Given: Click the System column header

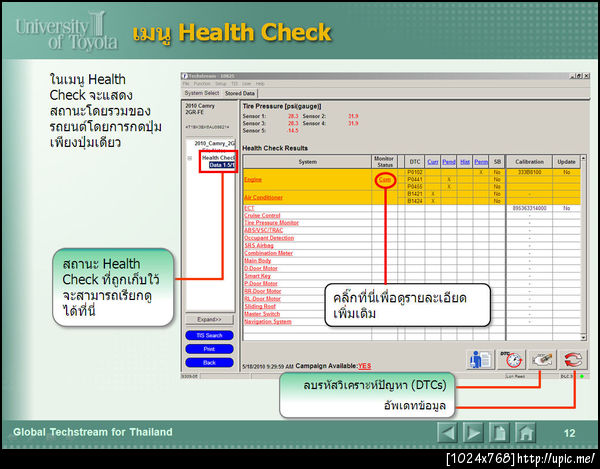Looking at the screenshot, I should pyautogui.click(x=308, y=162).
